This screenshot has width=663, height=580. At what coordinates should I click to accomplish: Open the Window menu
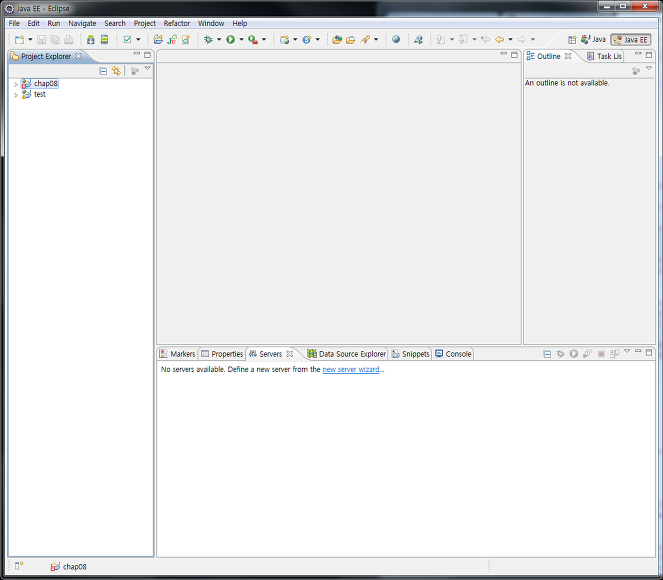[211, 23]
